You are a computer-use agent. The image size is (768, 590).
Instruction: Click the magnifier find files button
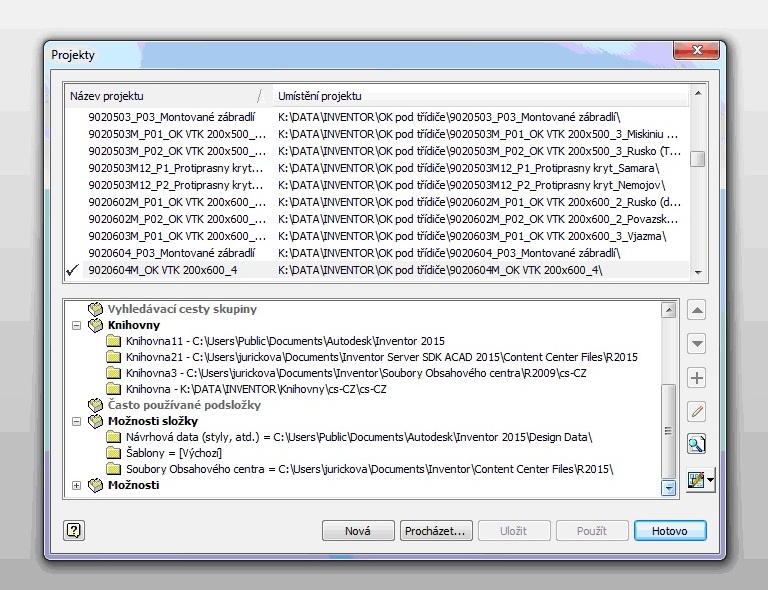click(696, 445)
